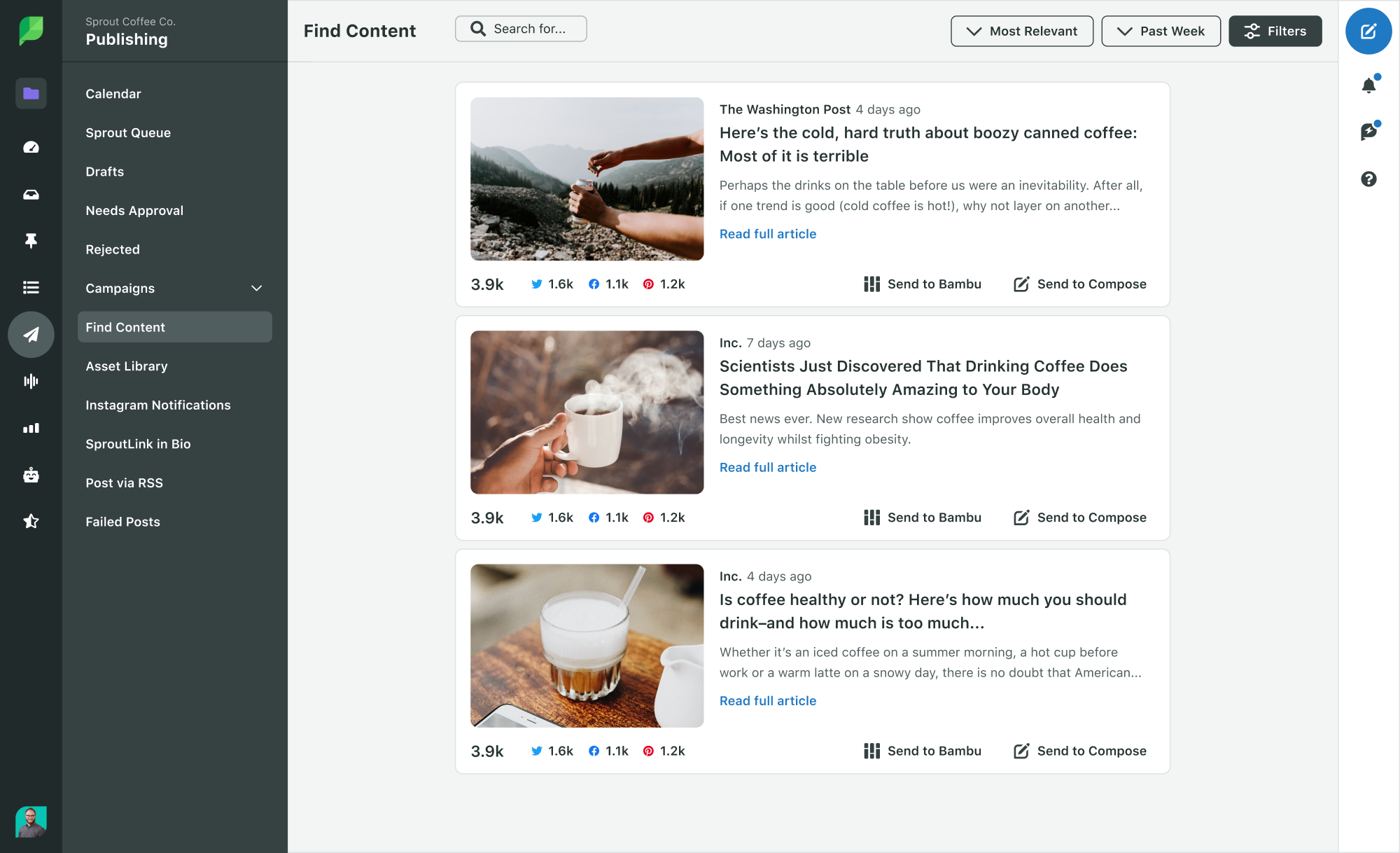Read full article on coffee health benefits
This screenshot has width=1400, height=853.
coord(768,467)
